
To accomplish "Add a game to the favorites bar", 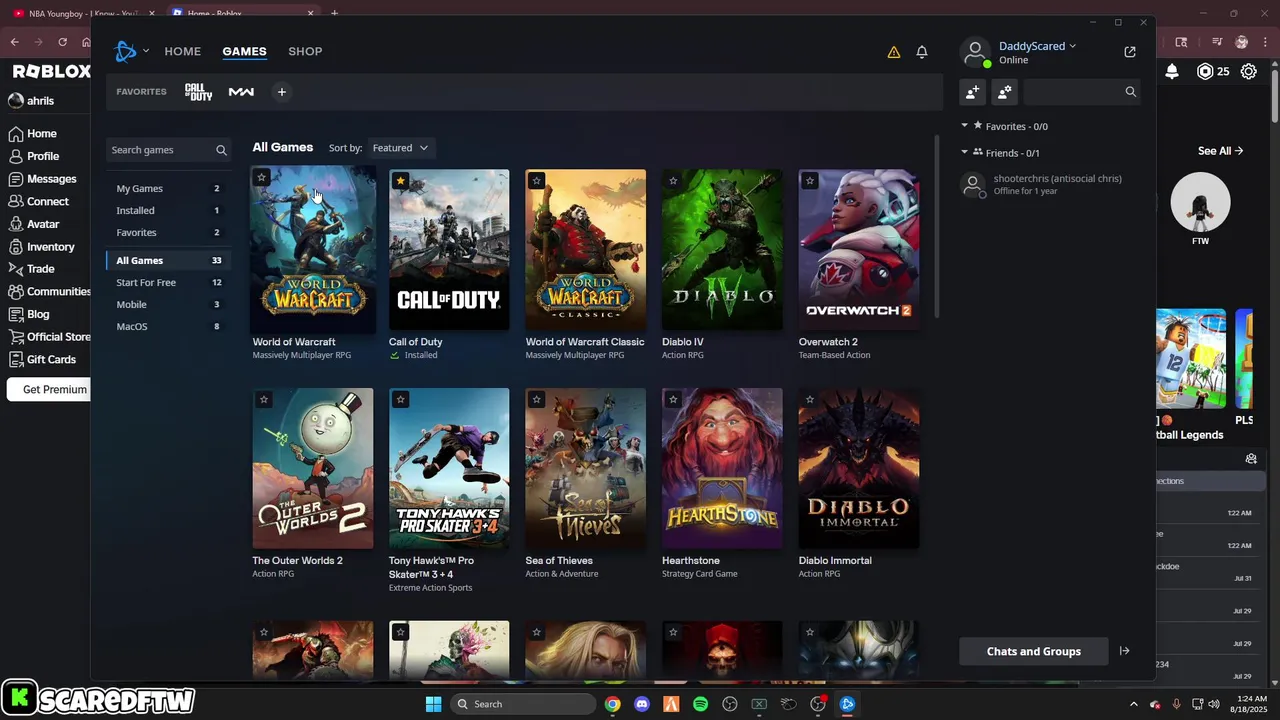I will point(282,92).
